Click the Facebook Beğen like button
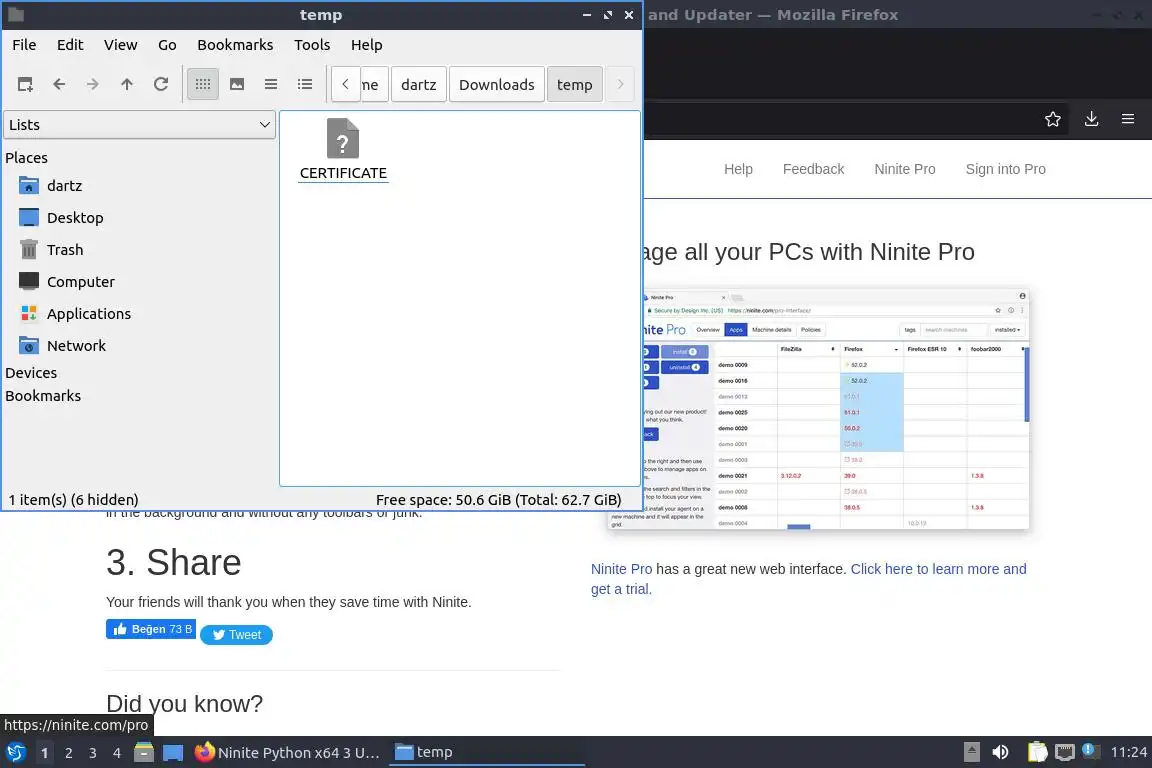The width and height of the screenshot is (1152, 768). coord(151,629)
